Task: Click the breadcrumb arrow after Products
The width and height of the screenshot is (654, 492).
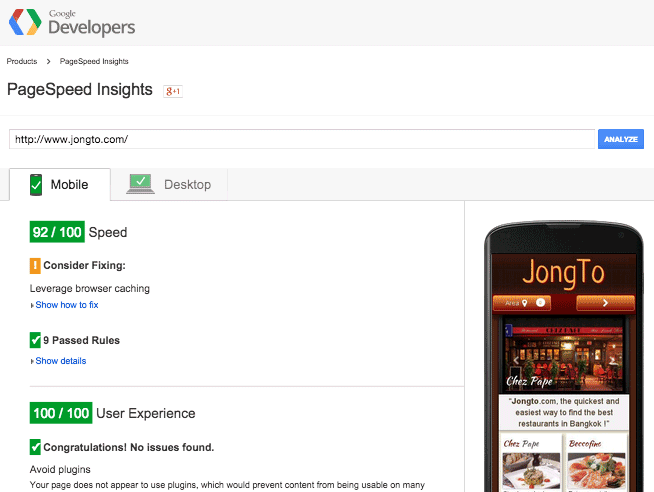Action: [48, 61]
